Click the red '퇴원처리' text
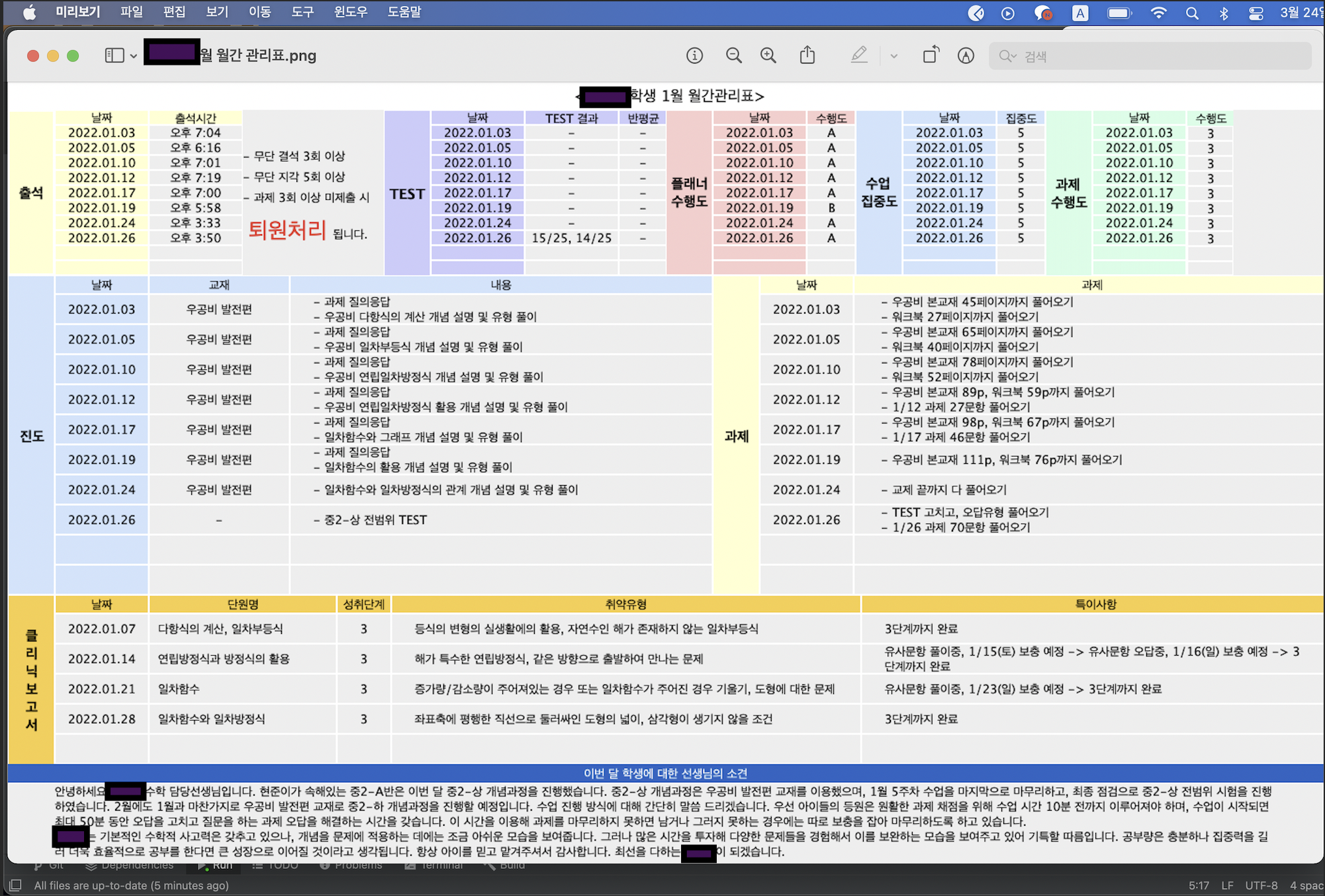This screenshot has width=1325, height=896. (287, 230)
